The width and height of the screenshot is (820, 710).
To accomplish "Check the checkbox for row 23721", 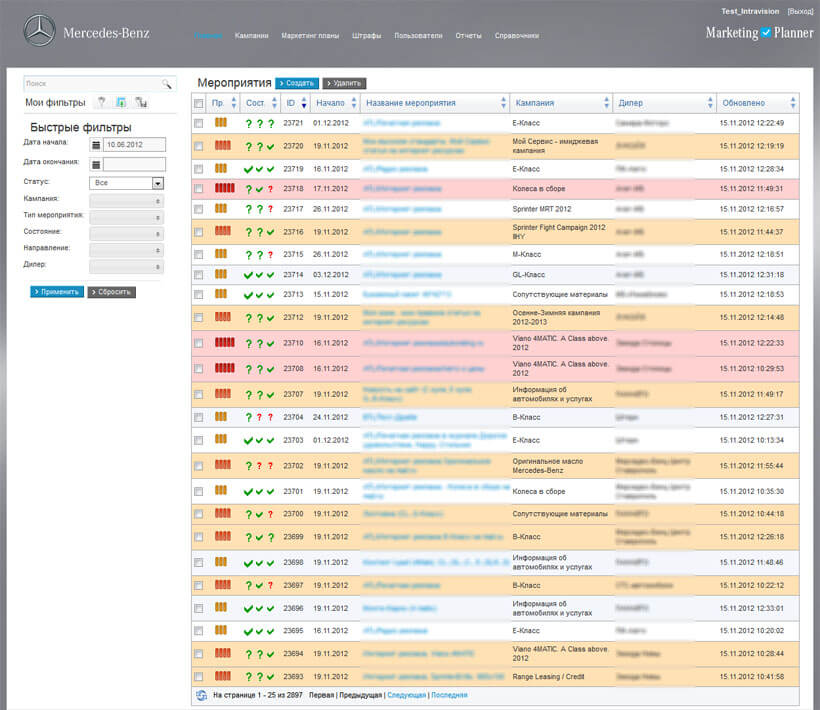I will coord(199,123).
